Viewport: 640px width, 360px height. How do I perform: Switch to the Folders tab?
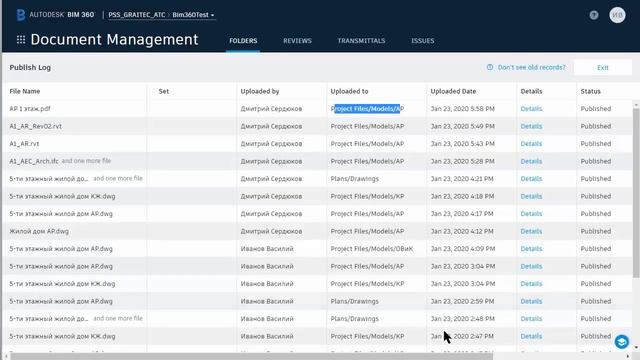click(243, 41)
